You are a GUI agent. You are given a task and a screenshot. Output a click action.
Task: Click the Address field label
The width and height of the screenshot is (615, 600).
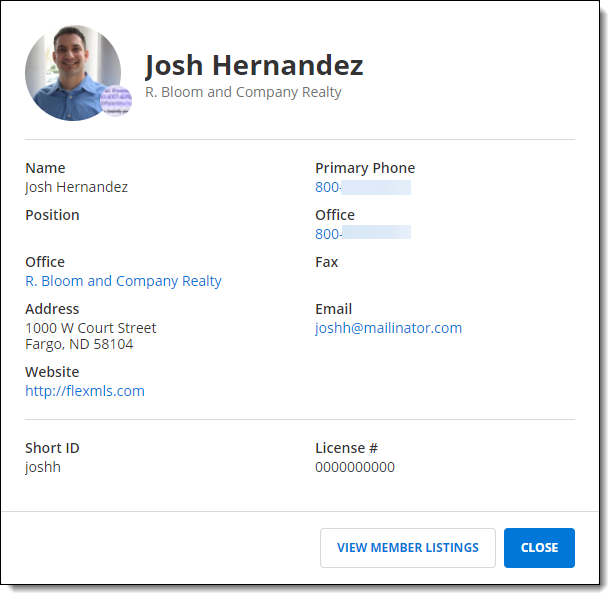point(52,309)
